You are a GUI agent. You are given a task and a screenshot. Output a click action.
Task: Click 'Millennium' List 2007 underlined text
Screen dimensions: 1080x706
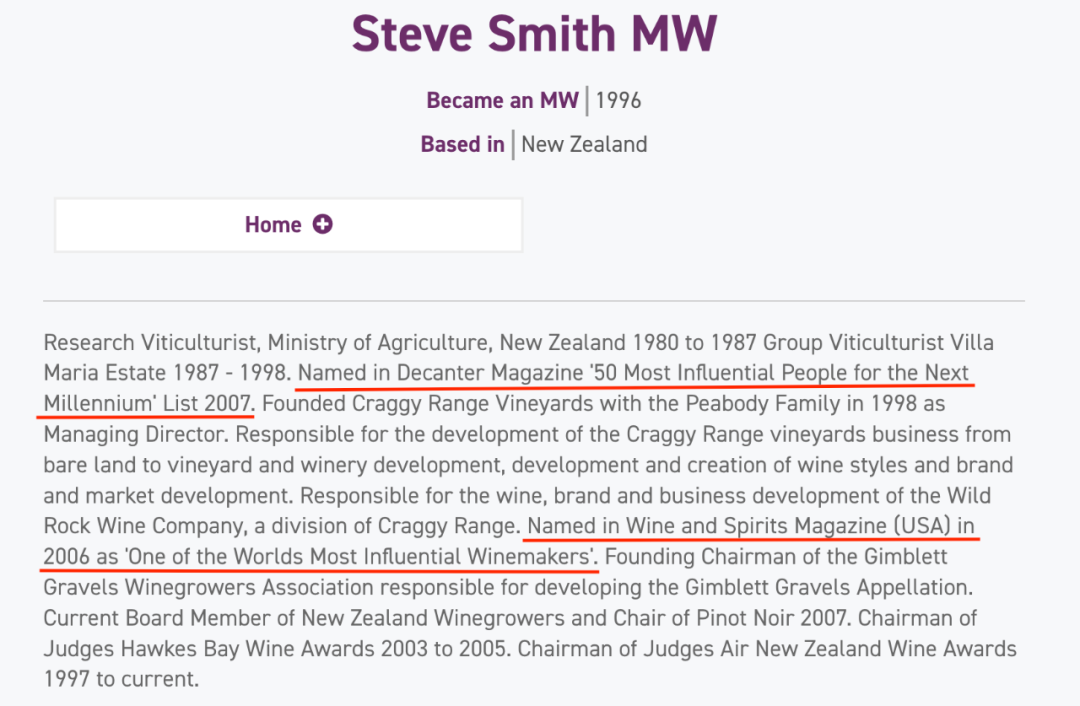(x=149, y=404)
